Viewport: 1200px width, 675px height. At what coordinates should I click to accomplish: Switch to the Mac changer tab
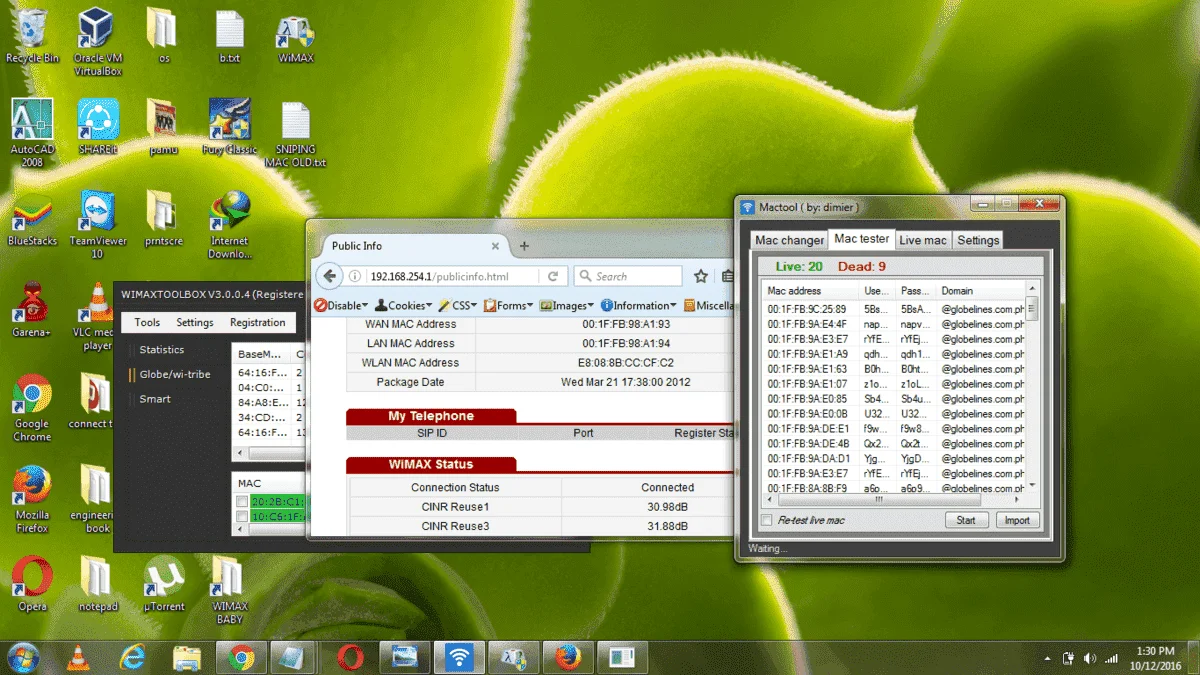click(789, 240)
